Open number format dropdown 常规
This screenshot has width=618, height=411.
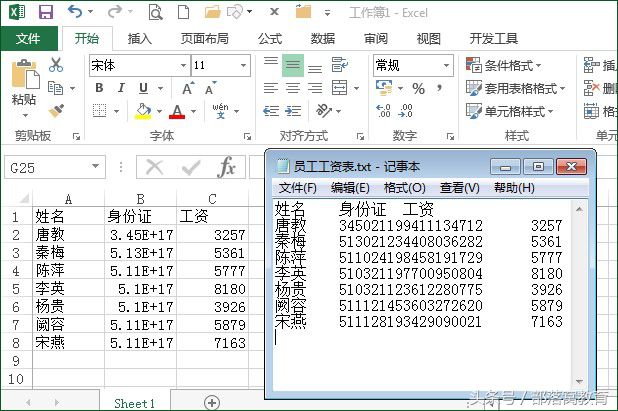pyautogui.click(x=446, y=65)
